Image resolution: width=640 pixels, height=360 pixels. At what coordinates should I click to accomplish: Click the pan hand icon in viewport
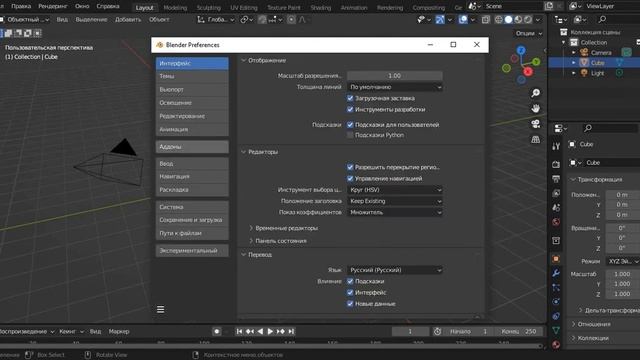[x=536, y=109]
